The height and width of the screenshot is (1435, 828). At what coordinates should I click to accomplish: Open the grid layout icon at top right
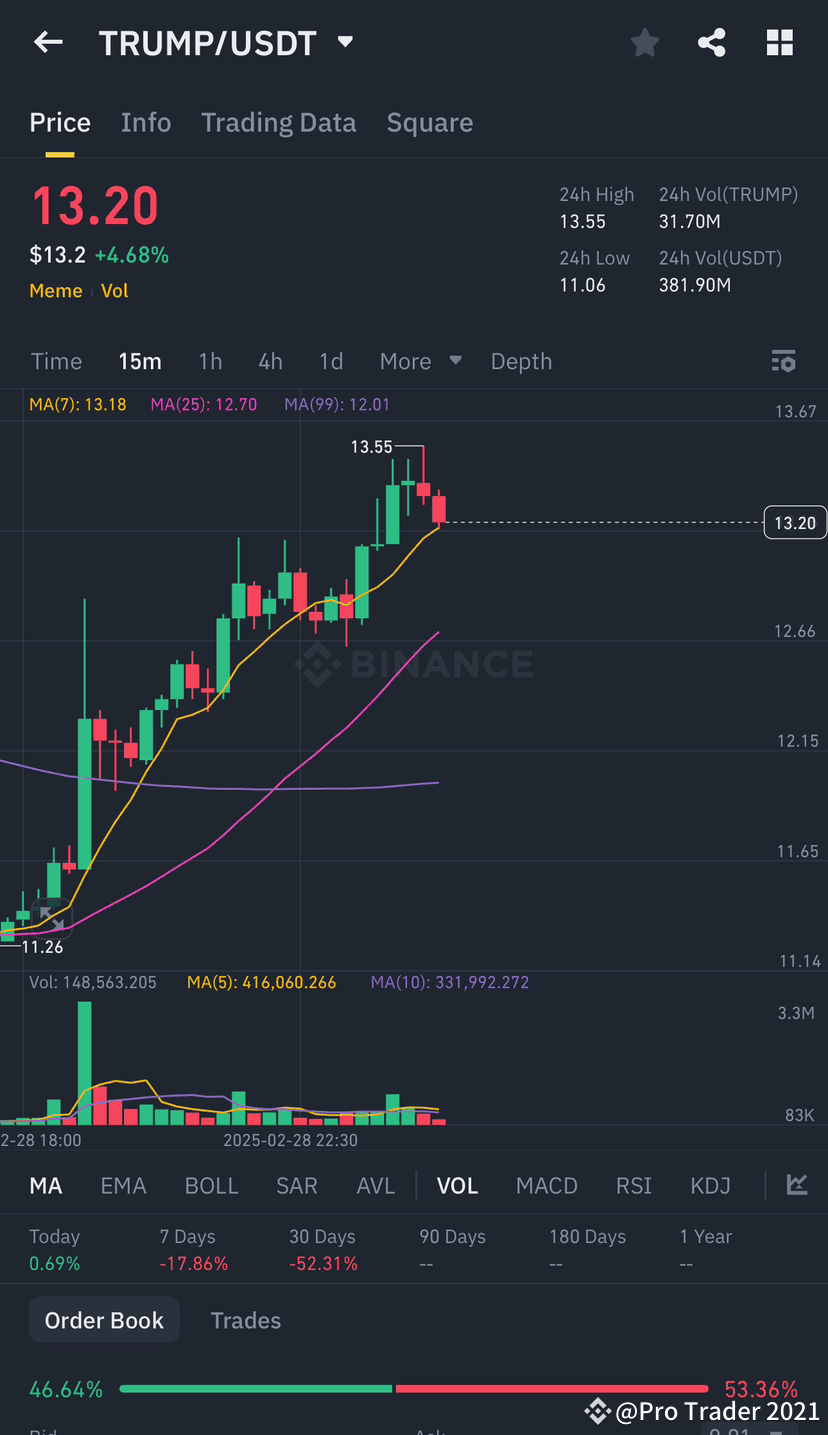(780, 42)
